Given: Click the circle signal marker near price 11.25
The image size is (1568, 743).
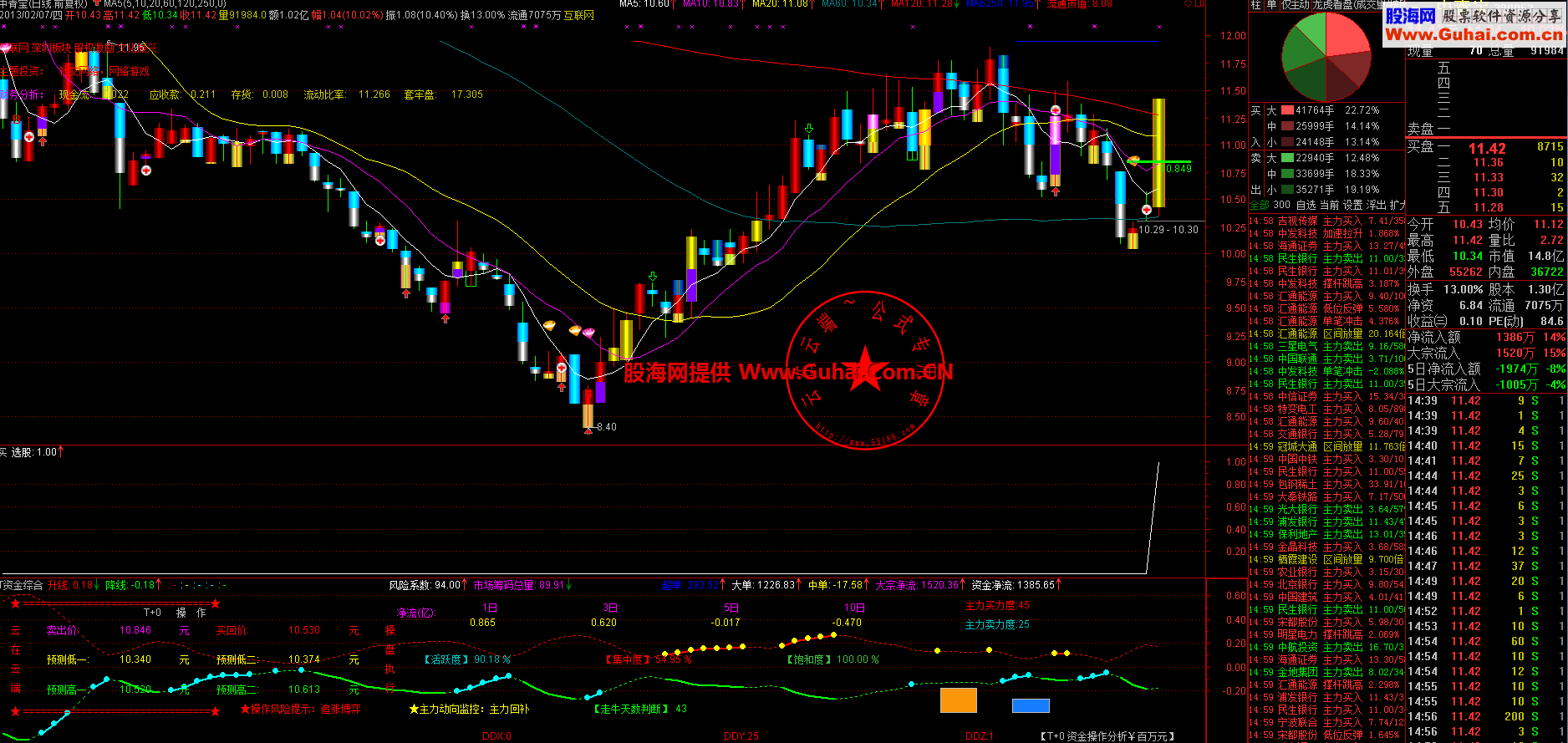Looking at the screenshot, I should tap(1056, 110).
